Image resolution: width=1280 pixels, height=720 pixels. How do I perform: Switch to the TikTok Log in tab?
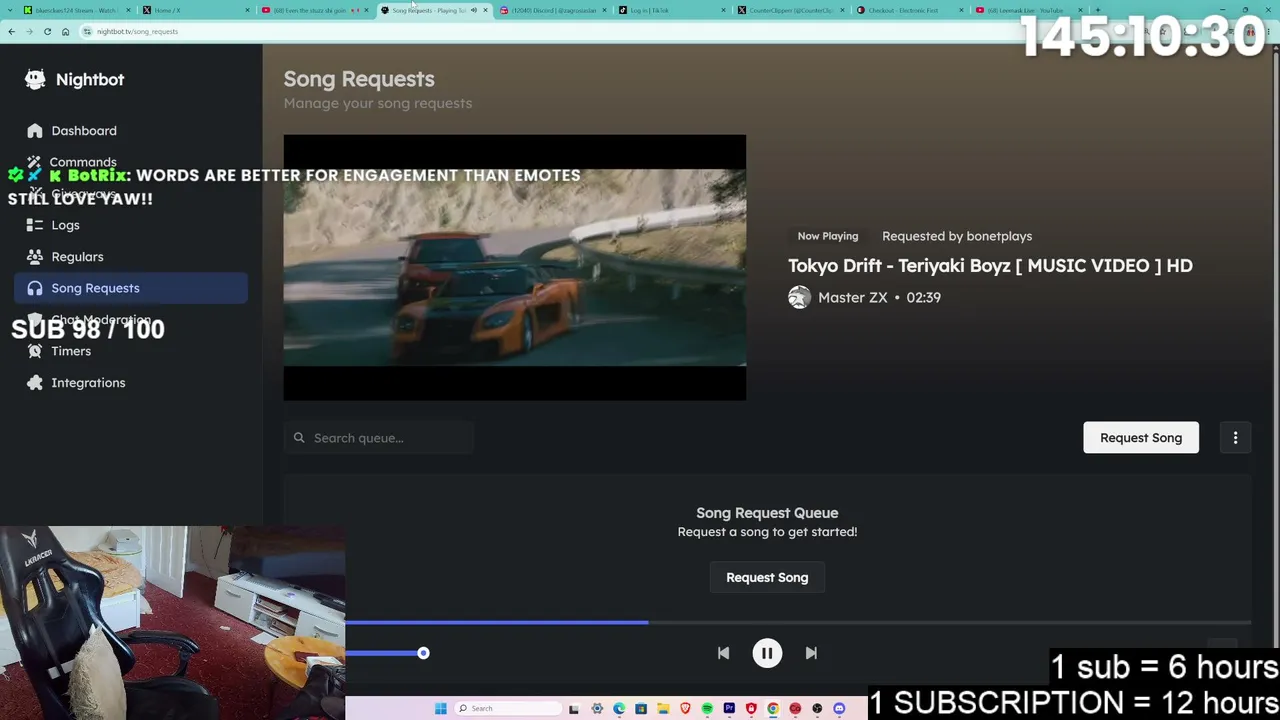(671, 10)
